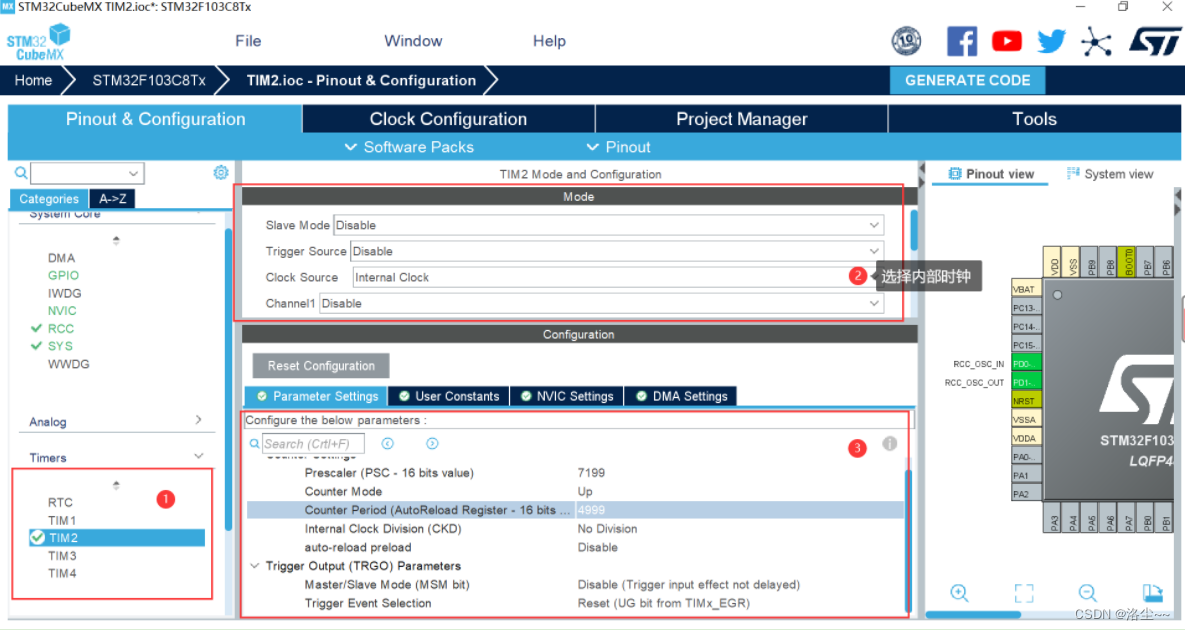Click the ST logo icon
Viewport: 1185px width, 630px height.
1155,41
